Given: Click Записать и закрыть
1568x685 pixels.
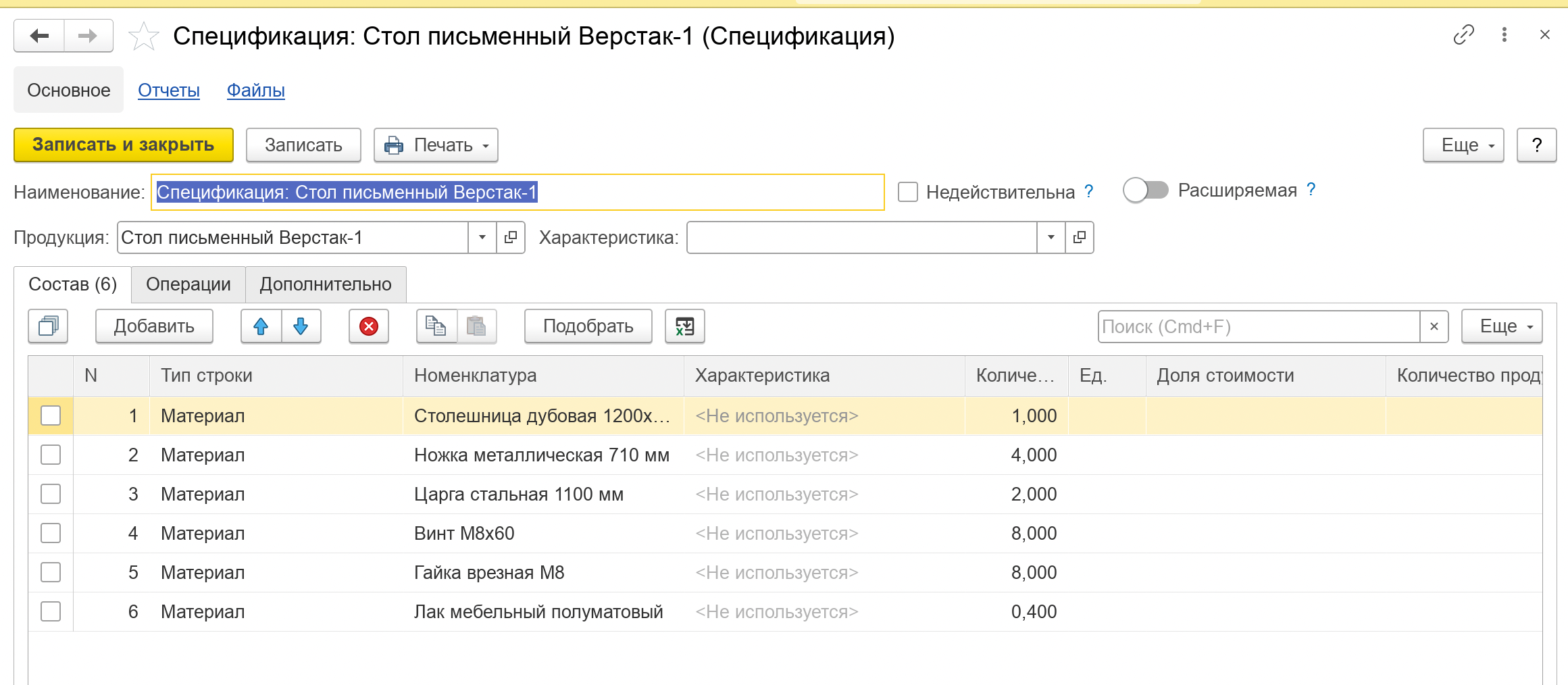Looking at the screenshot, I should 124,145.
